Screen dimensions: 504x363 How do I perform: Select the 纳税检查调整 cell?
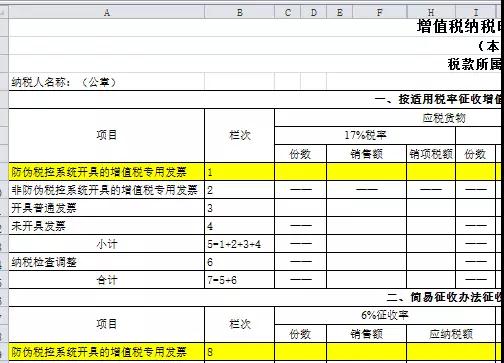(x=106, y=262)
